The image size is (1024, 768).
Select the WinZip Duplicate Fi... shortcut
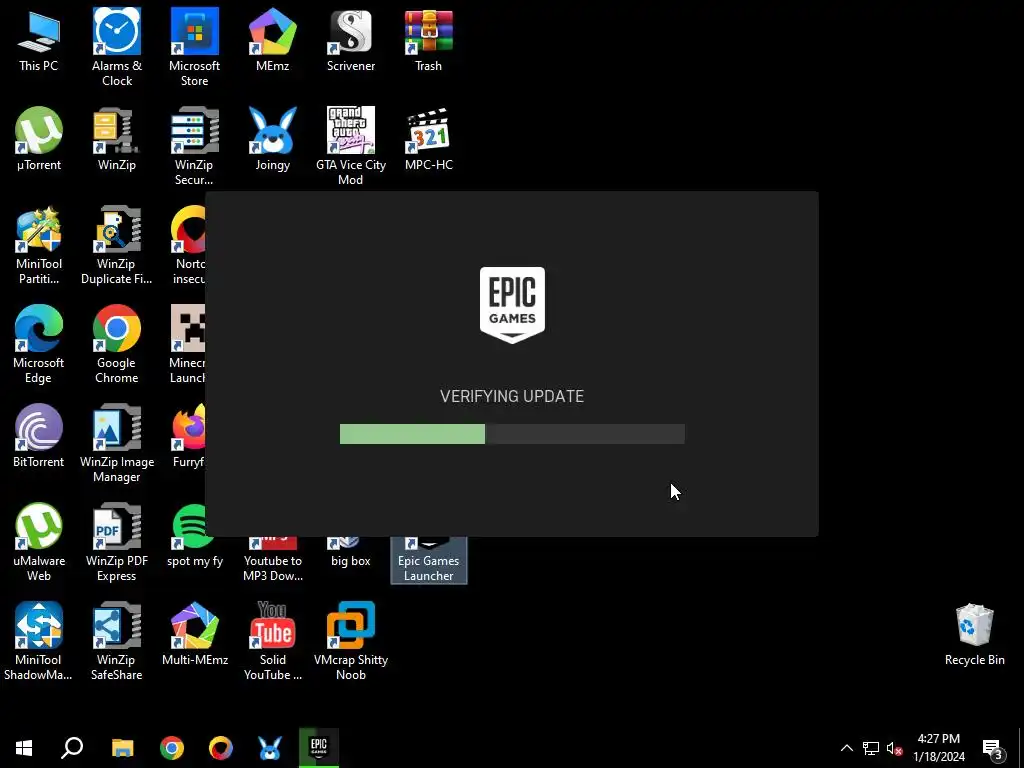[117, 246]
